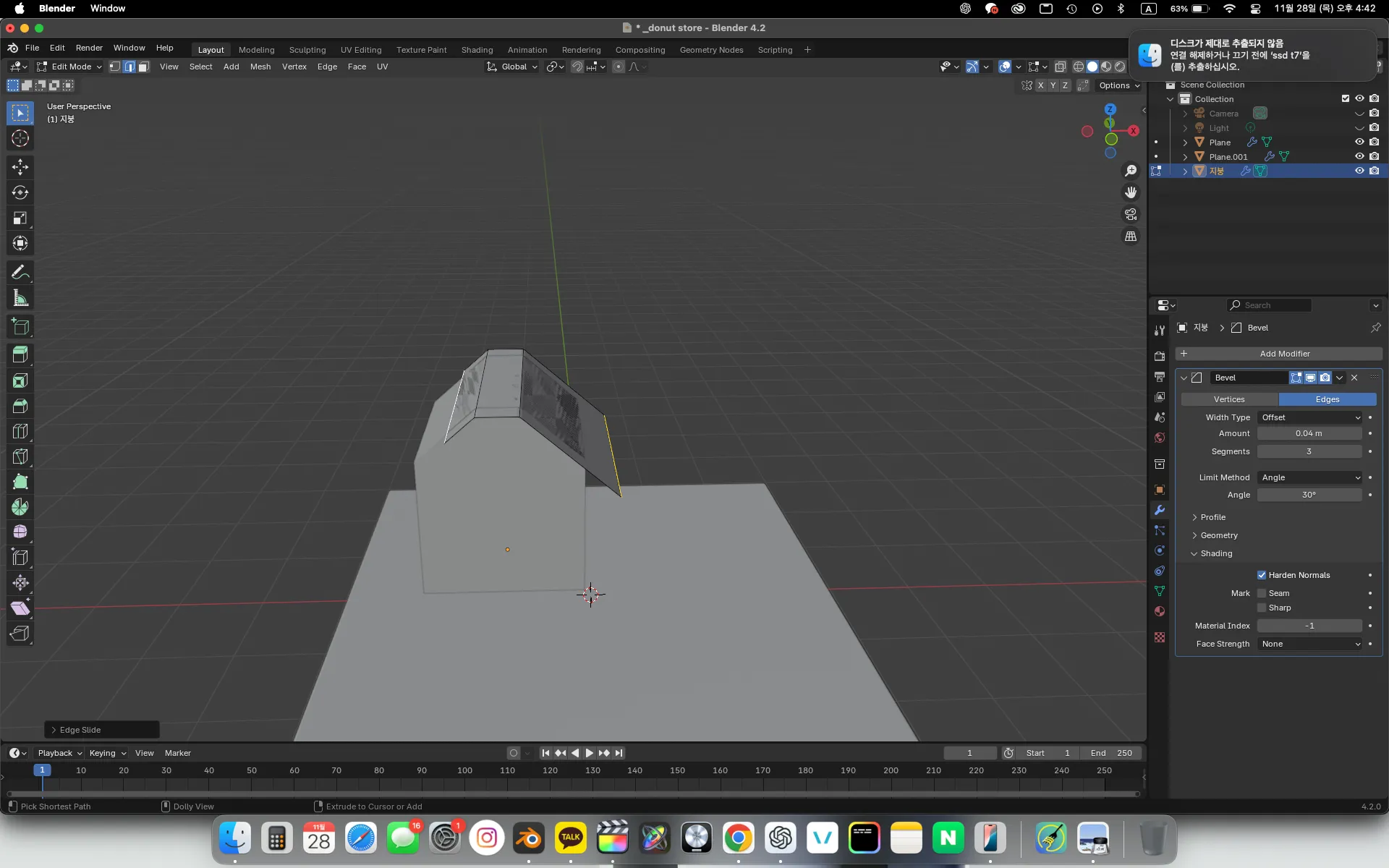Switch to Sculpting workspace tab
1389x868 pixels.
tap(307, 50)
